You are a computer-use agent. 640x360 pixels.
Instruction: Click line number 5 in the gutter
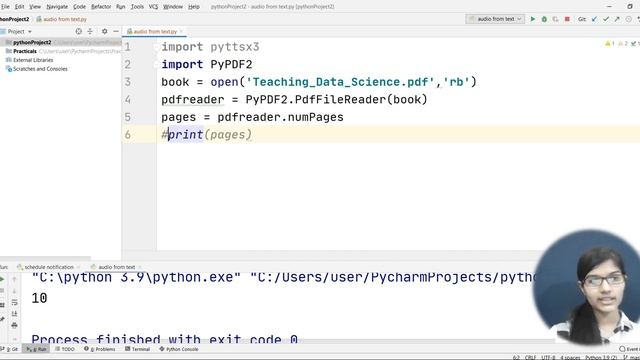[x=128, y=117]
